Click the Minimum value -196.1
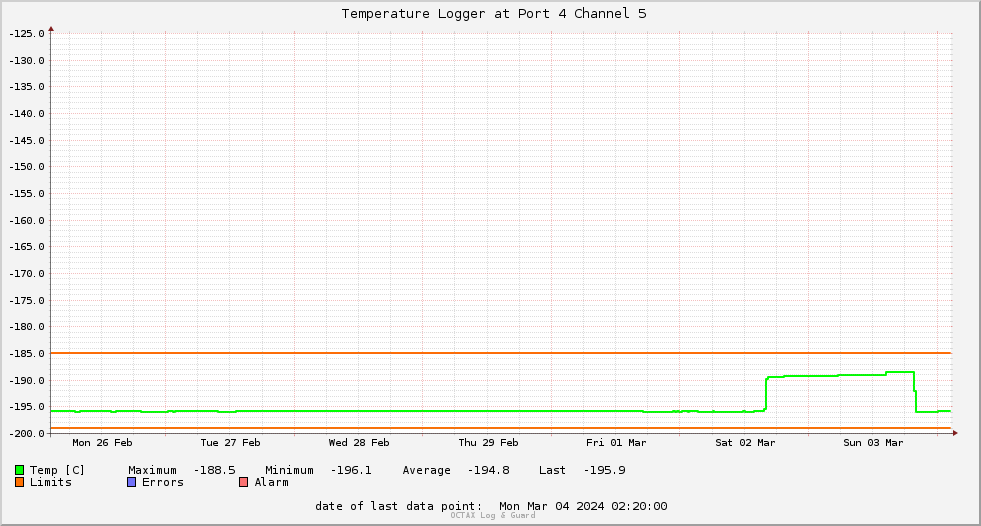981x526 pixels. click(351, 470)
